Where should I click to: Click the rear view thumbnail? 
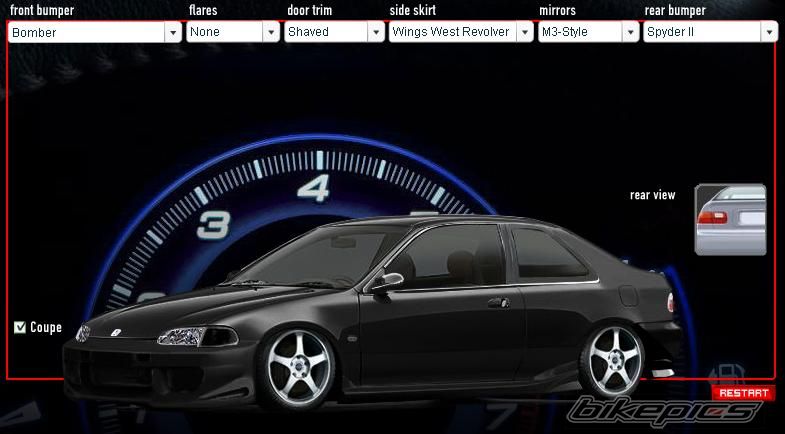(730, 220)
